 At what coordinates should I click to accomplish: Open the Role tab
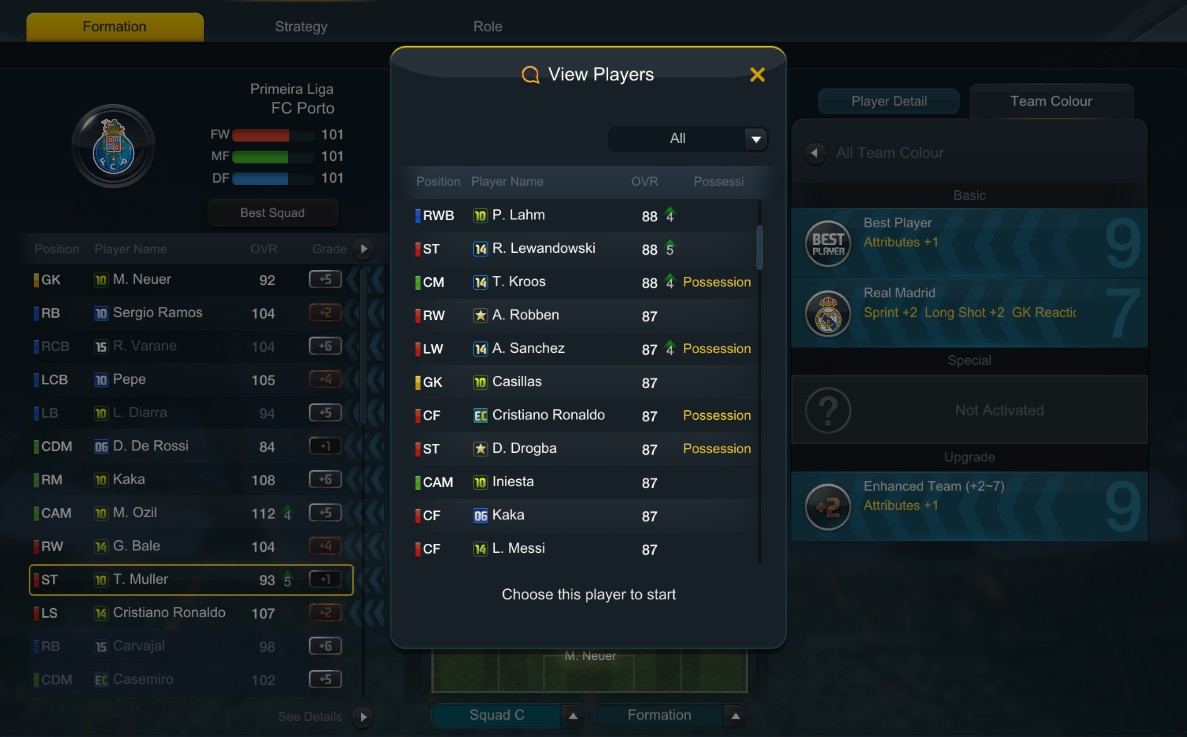click(488, 26)
